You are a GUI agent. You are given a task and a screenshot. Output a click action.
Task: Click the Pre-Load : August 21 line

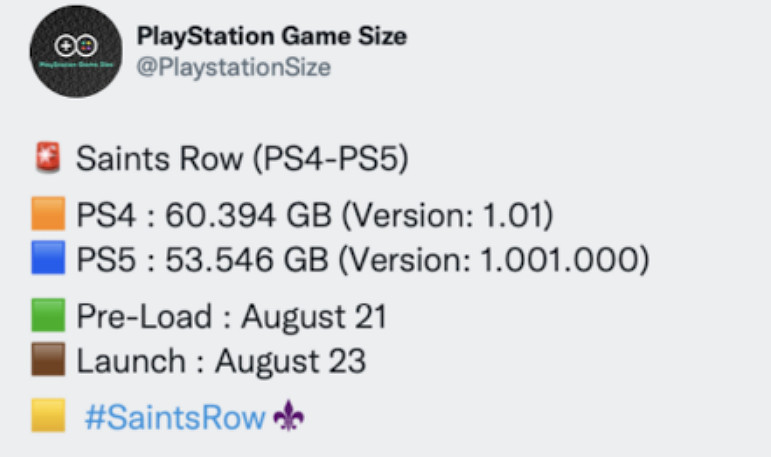[x=231, y=317]
